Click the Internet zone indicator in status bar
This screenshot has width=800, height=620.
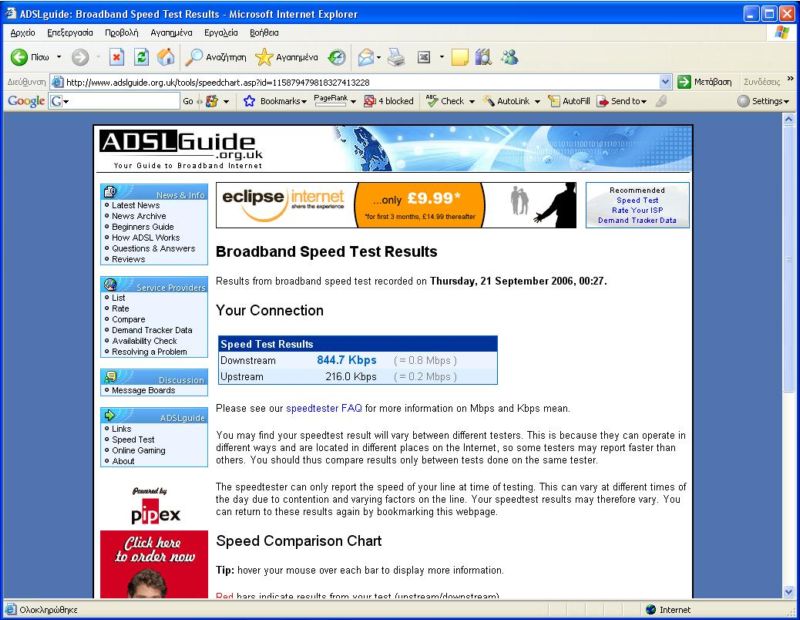(668, 610)
